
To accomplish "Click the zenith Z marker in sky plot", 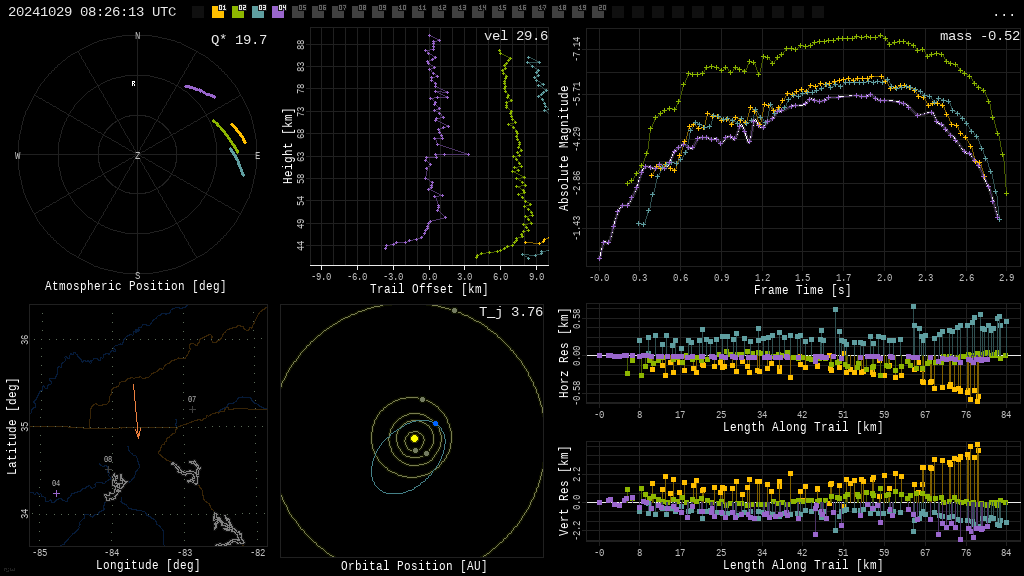I will coord(137,156).
